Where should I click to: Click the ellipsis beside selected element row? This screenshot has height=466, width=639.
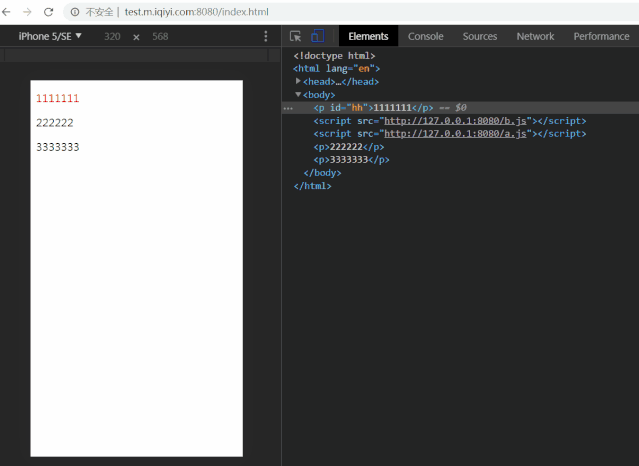(288, 108)
